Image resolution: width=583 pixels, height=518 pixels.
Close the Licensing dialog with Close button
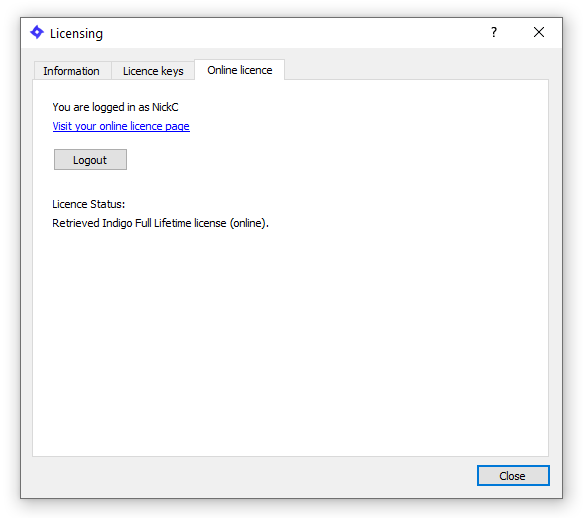tap(513, 476)
